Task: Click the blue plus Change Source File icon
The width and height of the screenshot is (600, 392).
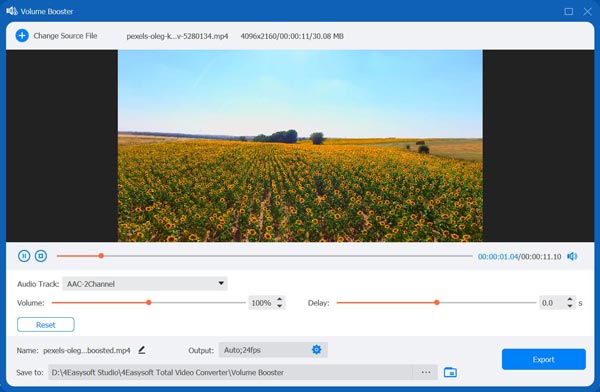Action: click(22, 36)
